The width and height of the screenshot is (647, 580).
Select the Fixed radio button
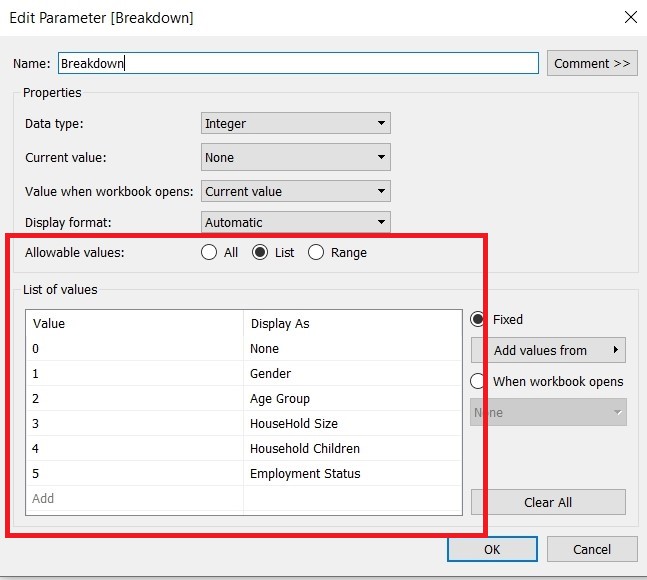(479, 320)
